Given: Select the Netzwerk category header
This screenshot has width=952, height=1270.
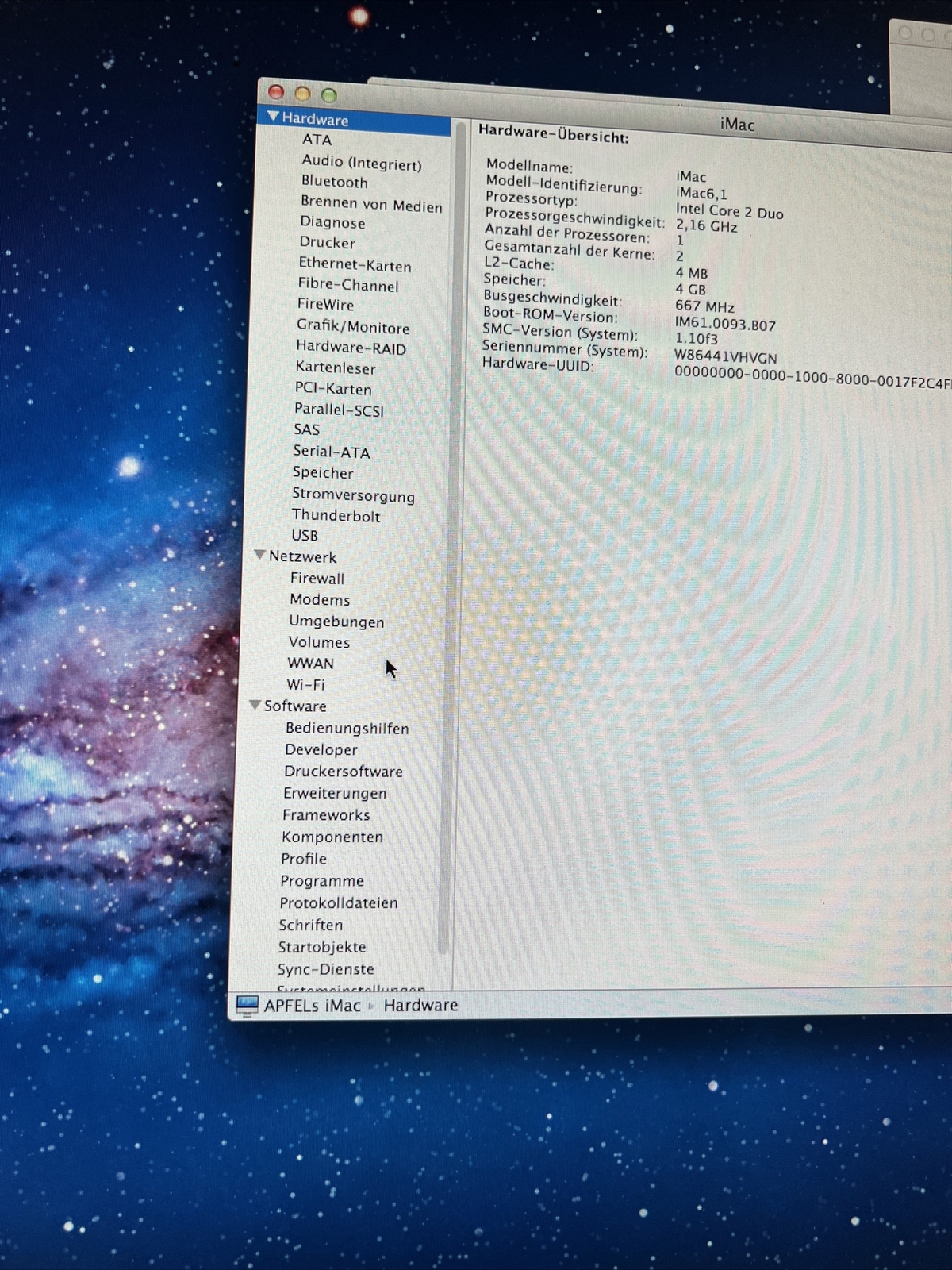Looking at the screenshot, I should (302, 556).
